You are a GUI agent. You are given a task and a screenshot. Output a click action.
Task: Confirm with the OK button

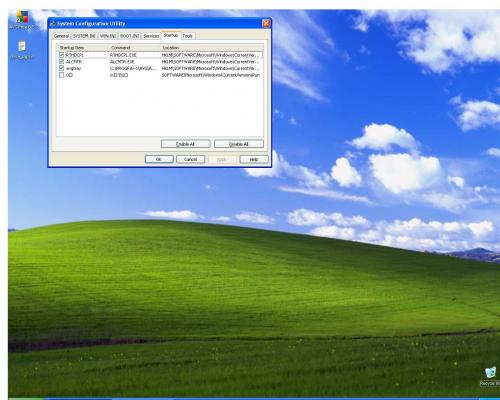159,159
